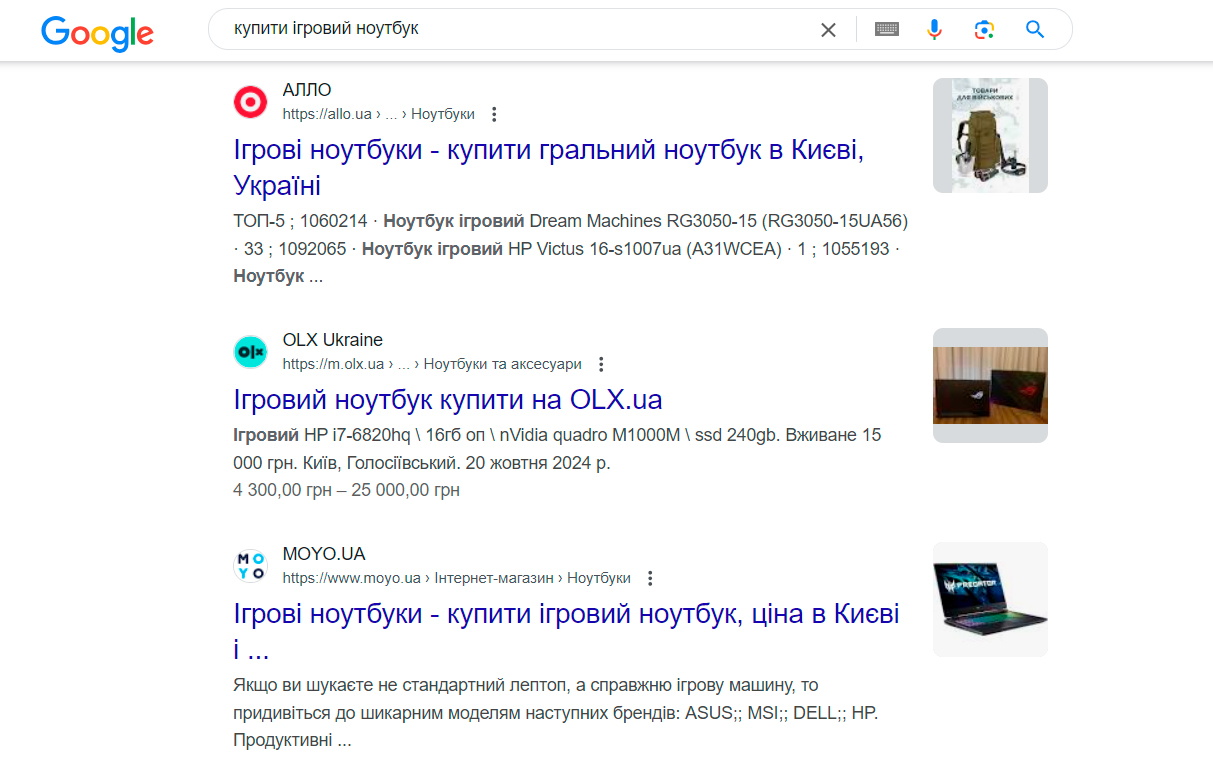
Task: Click the MOYO.UA site name
Action: (324, 554)
